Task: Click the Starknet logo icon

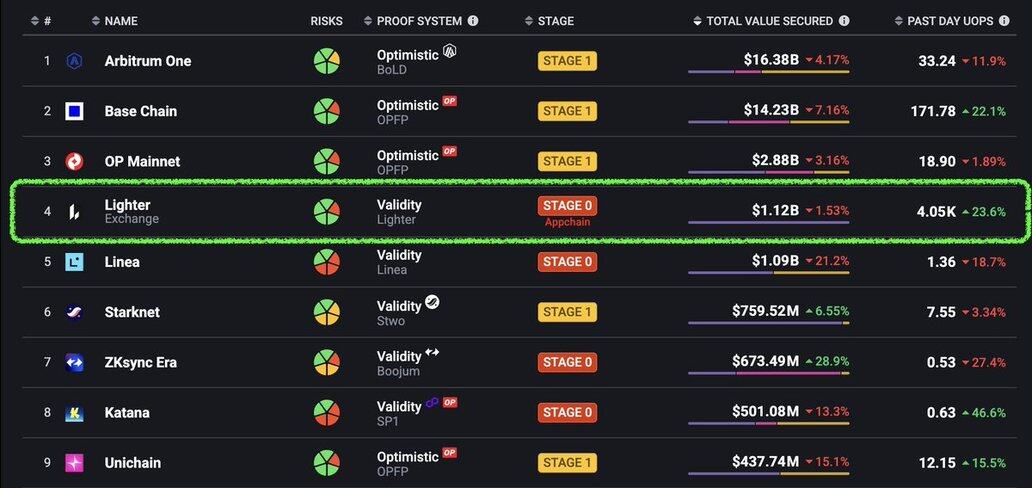Action: 74,312
